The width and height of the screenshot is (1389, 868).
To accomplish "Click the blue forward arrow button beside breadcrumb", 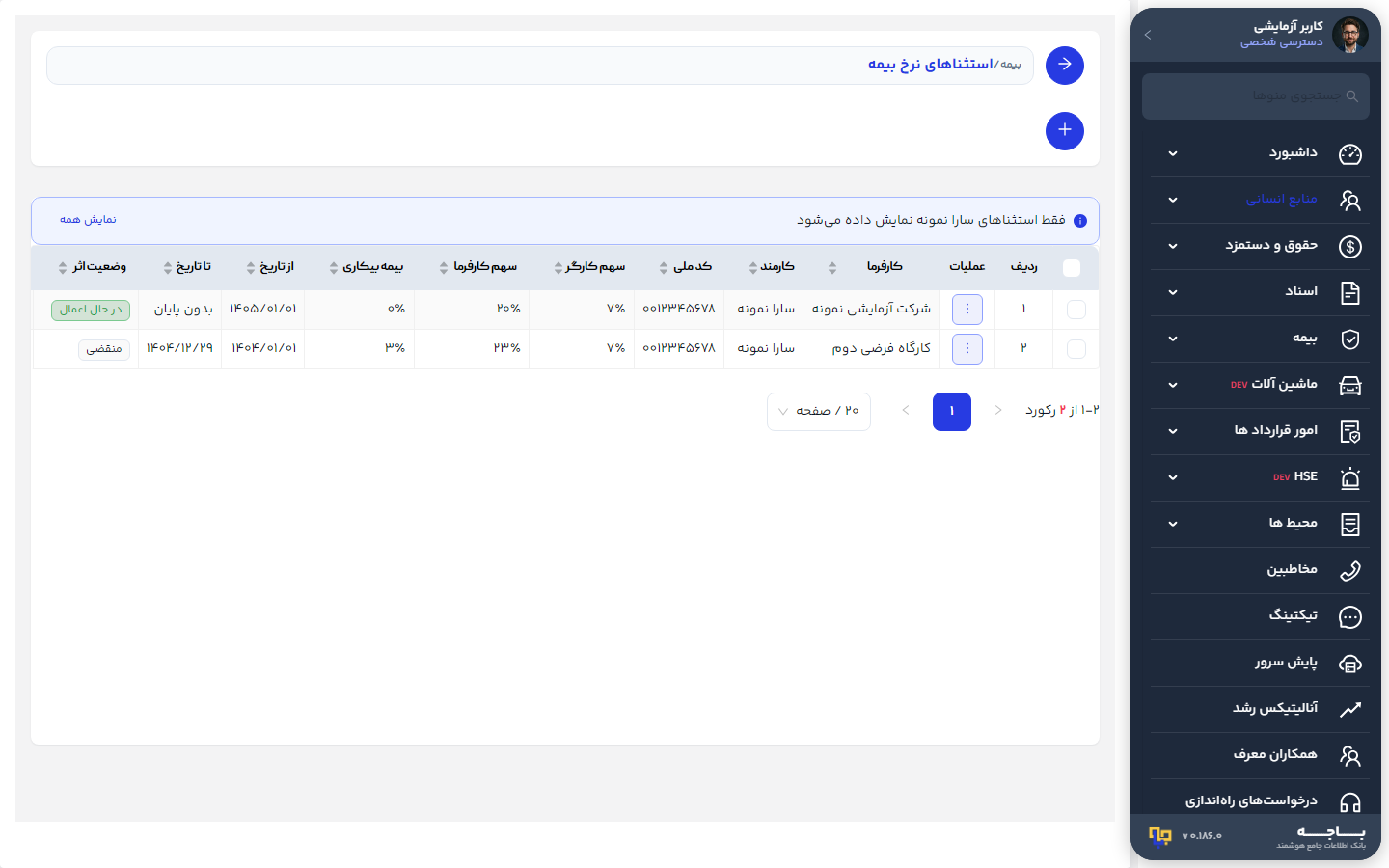I will pos(1065,66).
